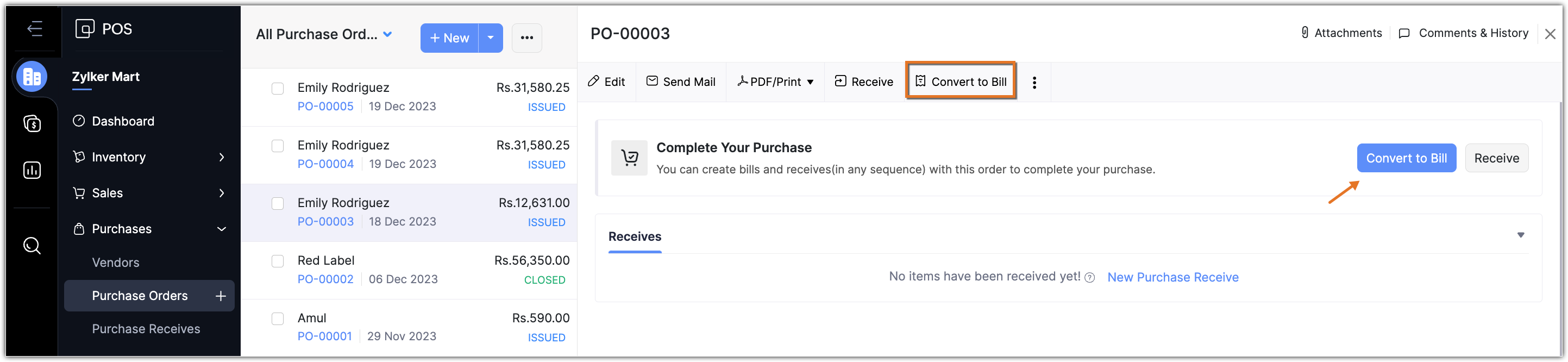1568x362 pixels.
Task: Click the search magnifier icon in left rail
Action: 32,246
